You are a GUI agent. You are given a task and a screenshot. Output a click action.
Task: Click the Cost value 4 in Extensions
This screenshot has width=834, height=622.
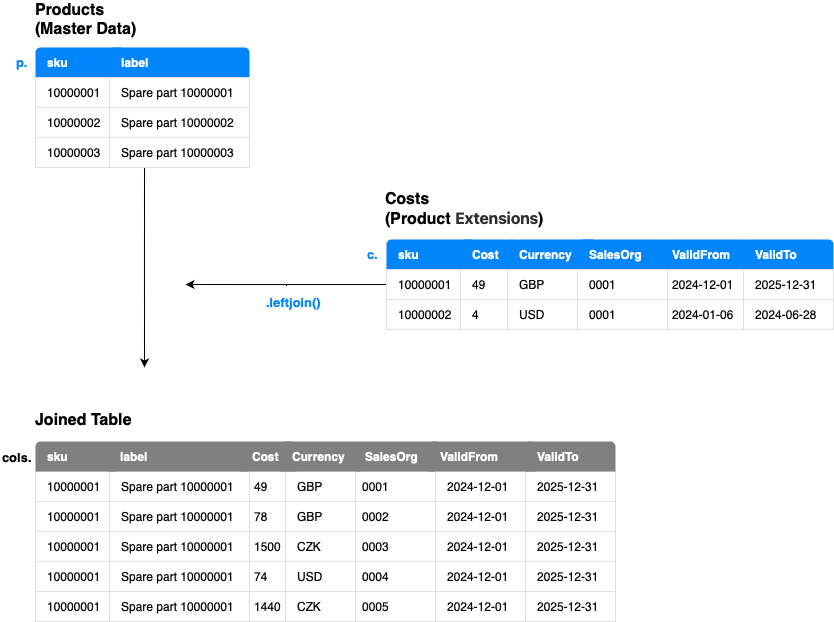[478, 315]
